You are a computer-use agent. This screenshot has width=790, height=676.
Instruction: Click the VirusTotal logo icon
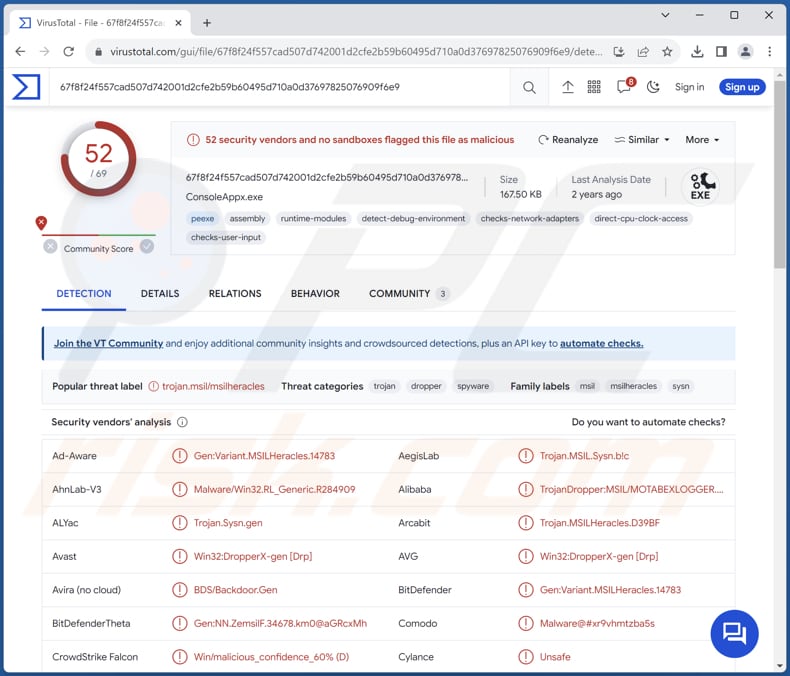tap(26, 87)
